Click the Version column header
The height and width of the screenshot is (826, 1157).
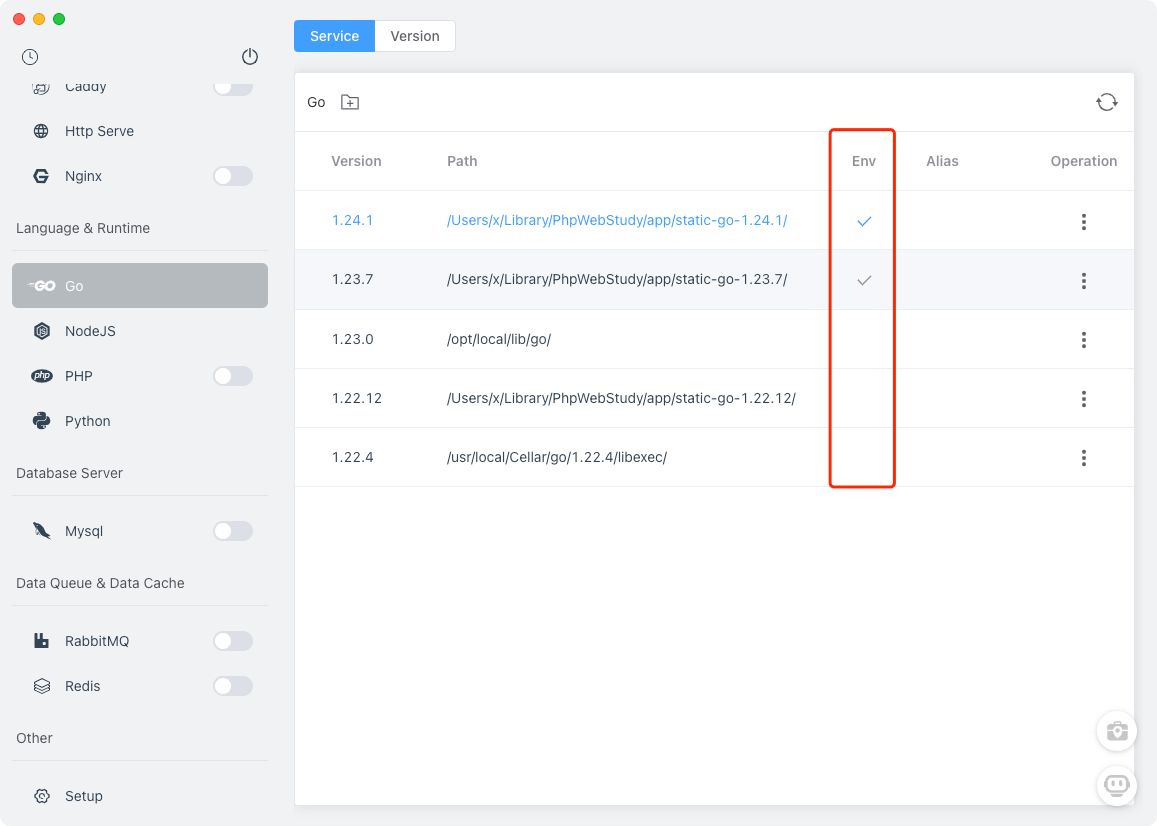pos(356,162)
